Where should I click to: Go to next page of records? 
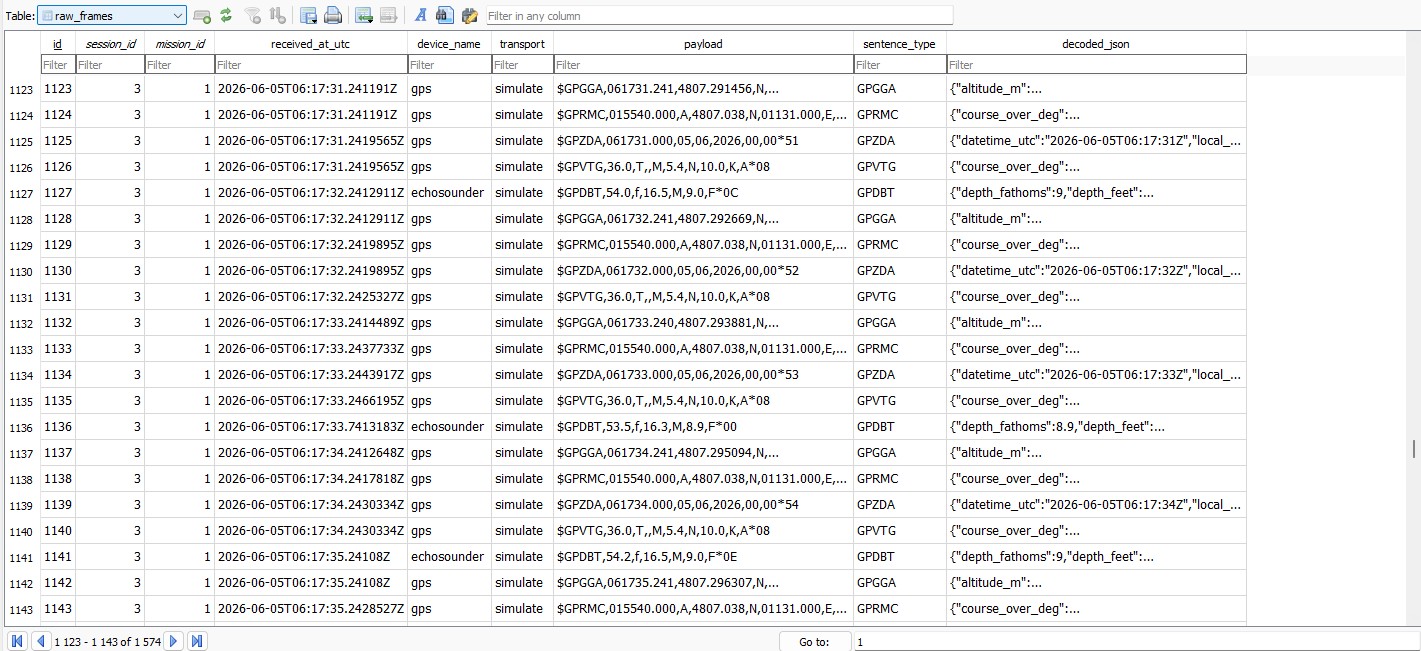(x=173, y=641)
